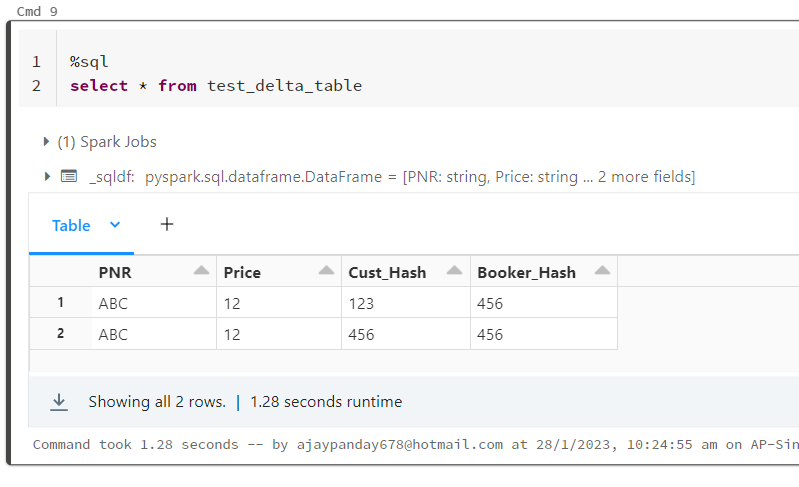Sort by Price column arrow

coord(326,271)
